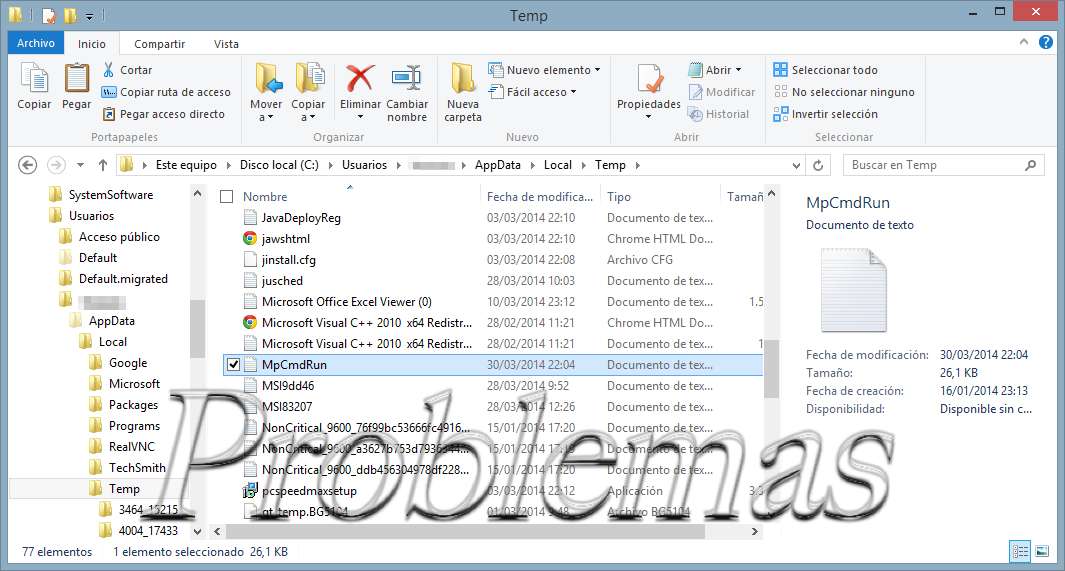This screenshot has width=1065, height=571.
Task: Switch to the Compartir tab
Action: click(x=160, y=43)
